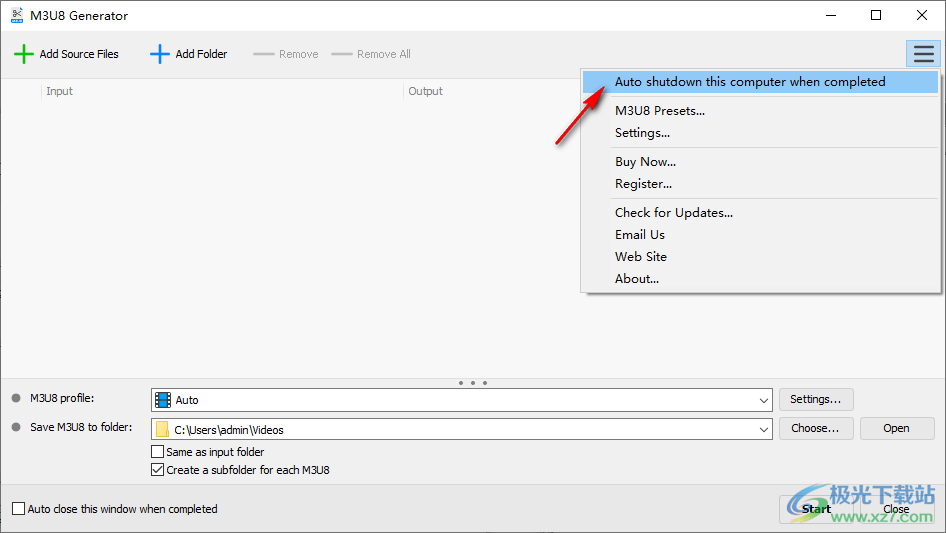Click the hamburger menu icon
Image resolution: width=946 pixels, height=533 pixels.
coord(923,54)
